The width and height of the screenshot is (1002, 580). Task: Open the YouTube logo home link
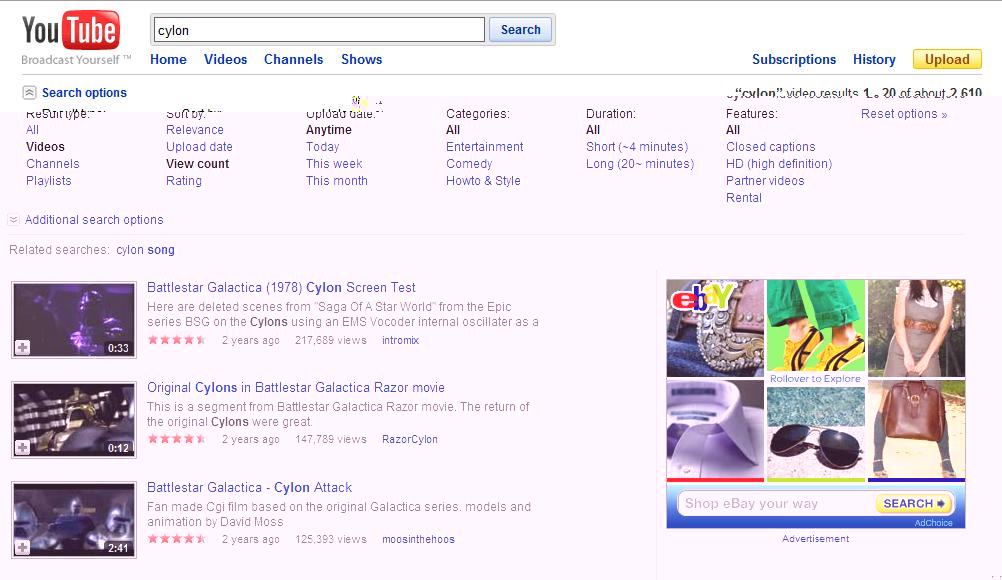tap(70, 31)
